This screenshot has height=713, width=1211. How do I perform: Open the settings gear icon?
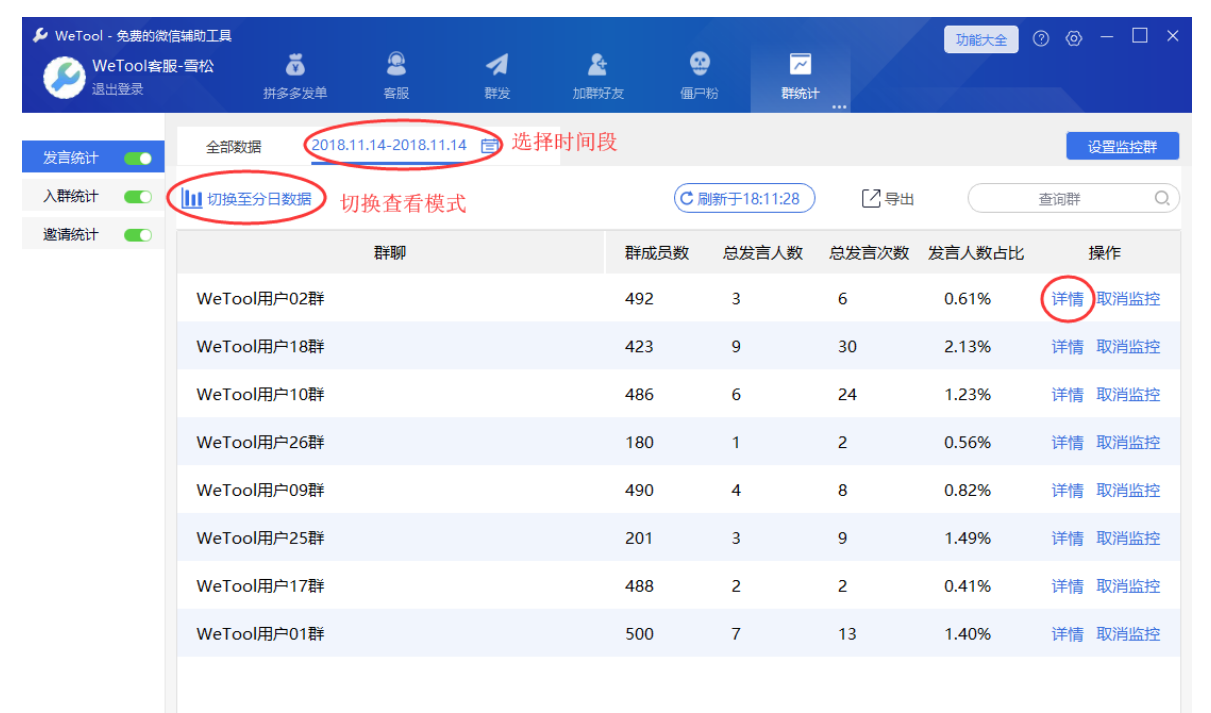tap(1074, 39)
